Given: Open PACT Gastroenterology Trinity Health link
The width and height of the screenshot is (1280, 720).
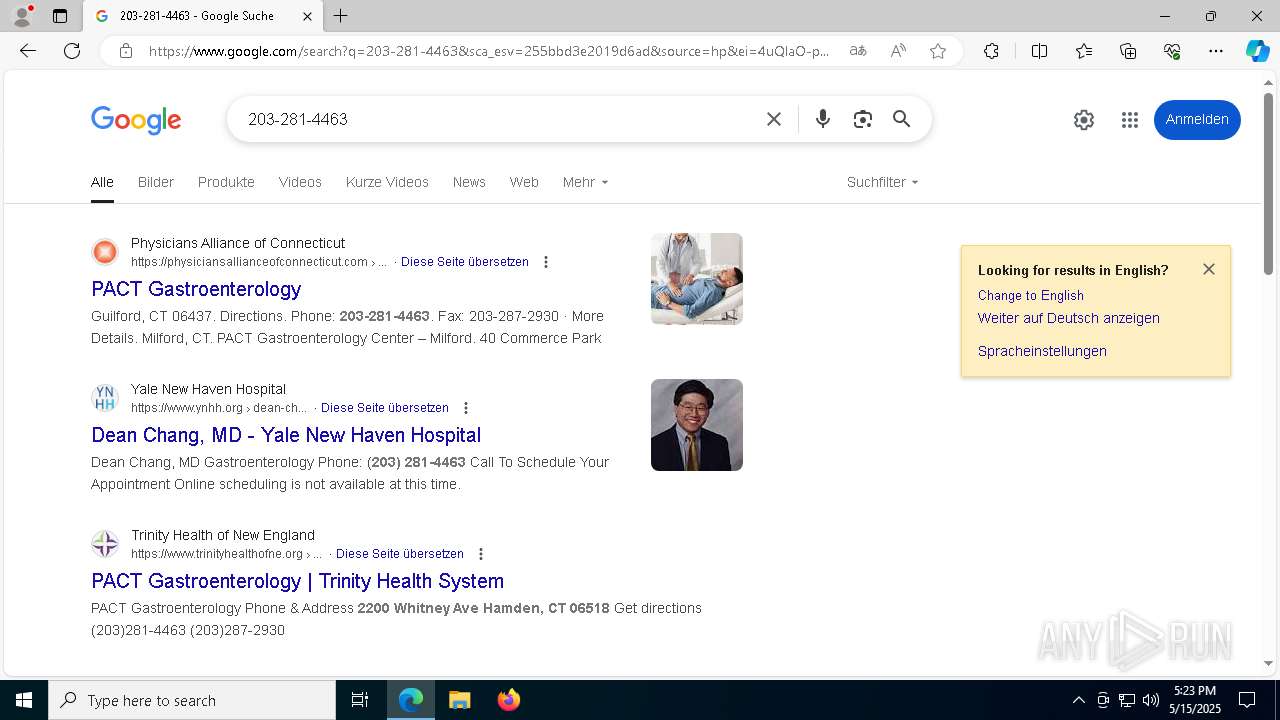Looking at the screenshot, I should point(297,581).
